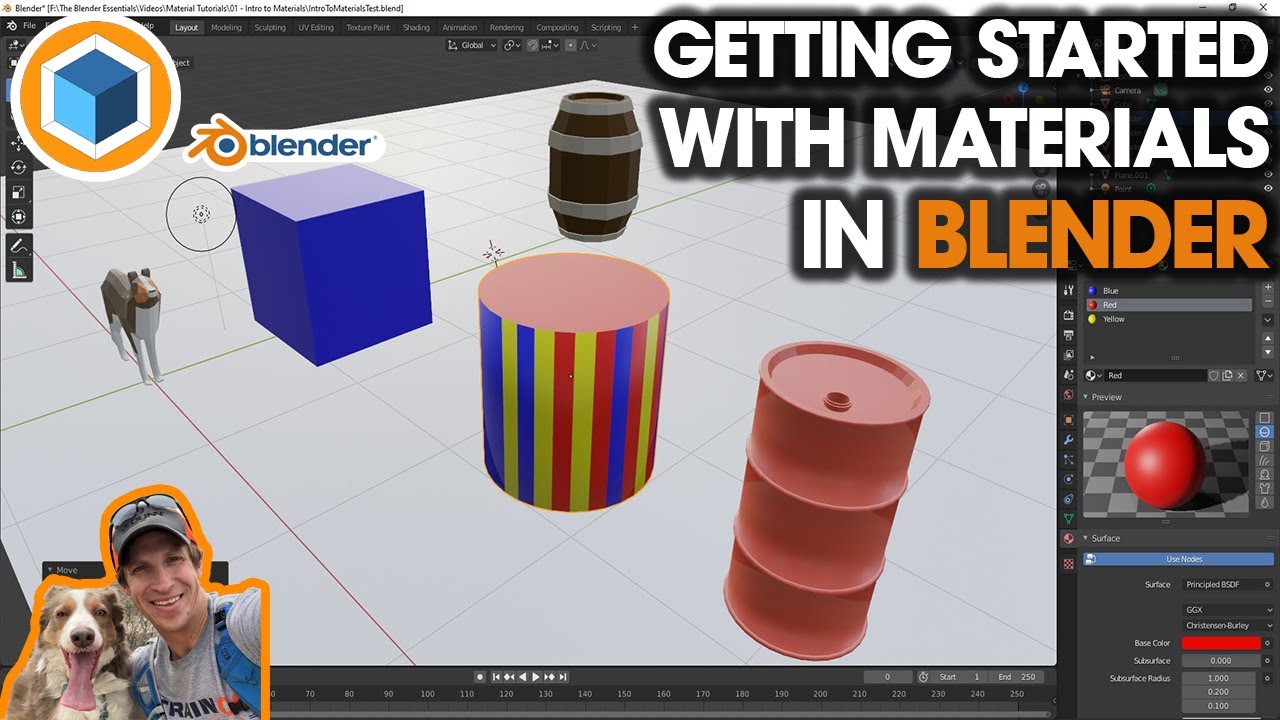
Task: Open the Principled BSDF surface dropdown
Action: pyautogui.click(x=1228, y=584)
